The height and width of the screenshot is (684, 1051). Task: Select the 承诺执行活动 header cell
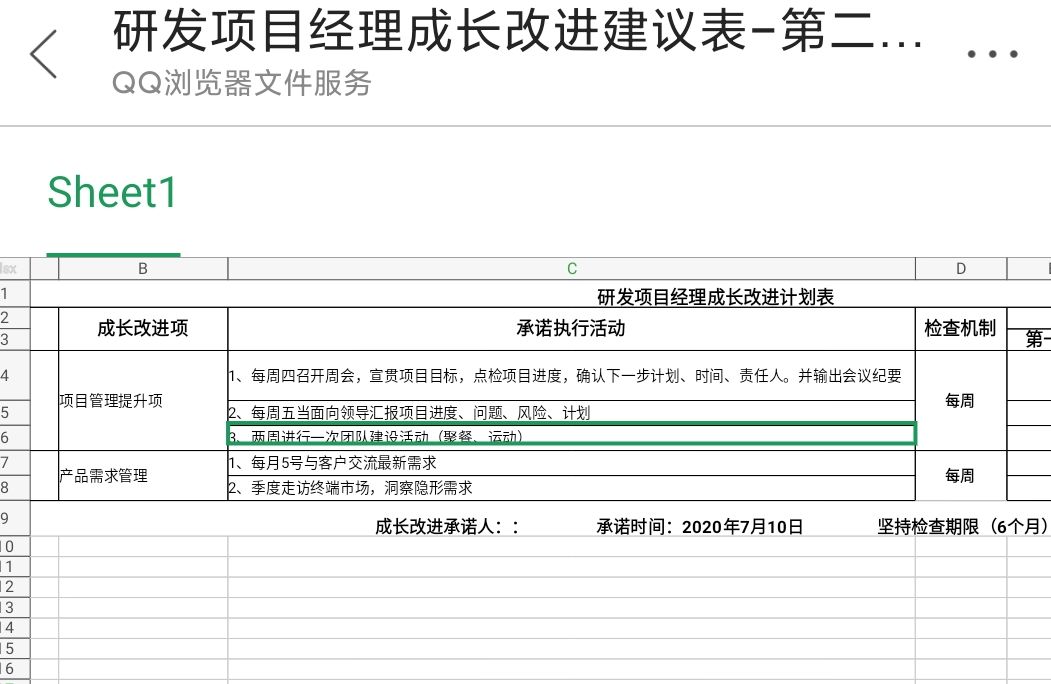coord(571,328)
